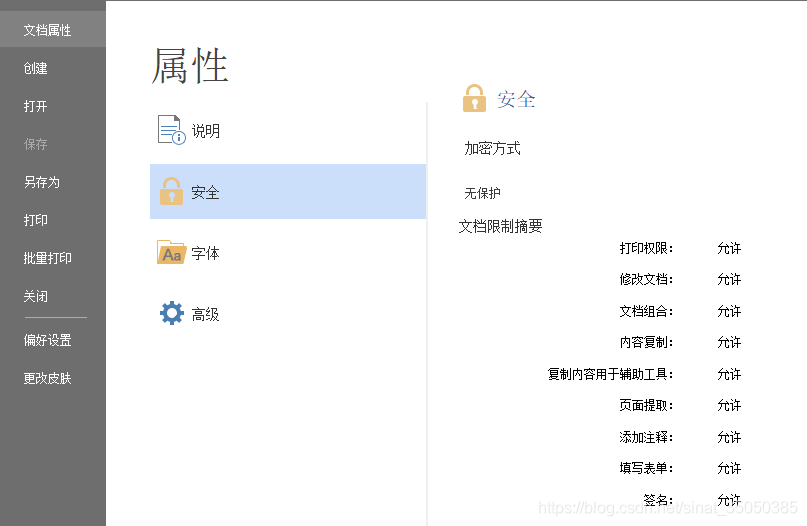
Task: Click 允许 value next to 修改文档
Action: tap(729, 279)
